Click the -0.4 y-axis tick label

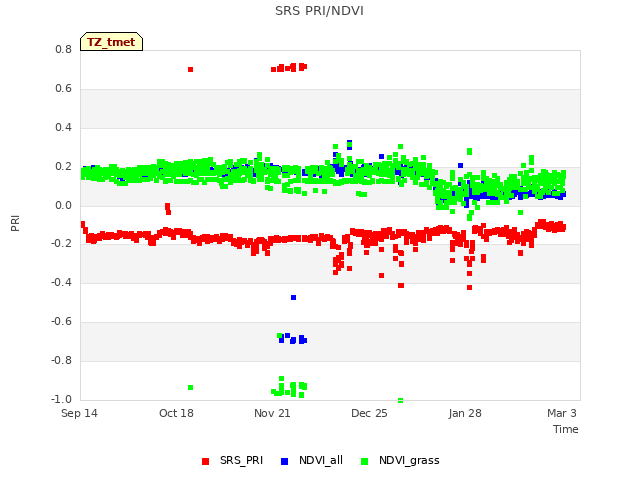[x=61, y=282]
